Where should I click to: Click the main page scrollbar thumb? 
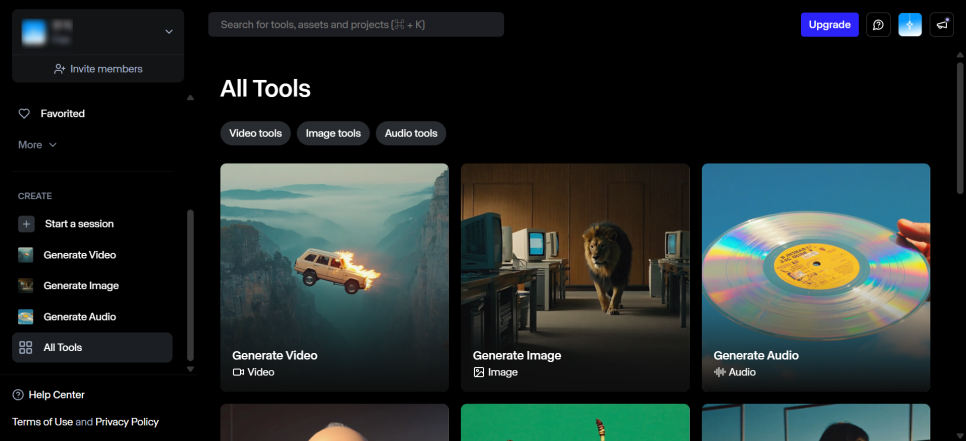(960, 127)
